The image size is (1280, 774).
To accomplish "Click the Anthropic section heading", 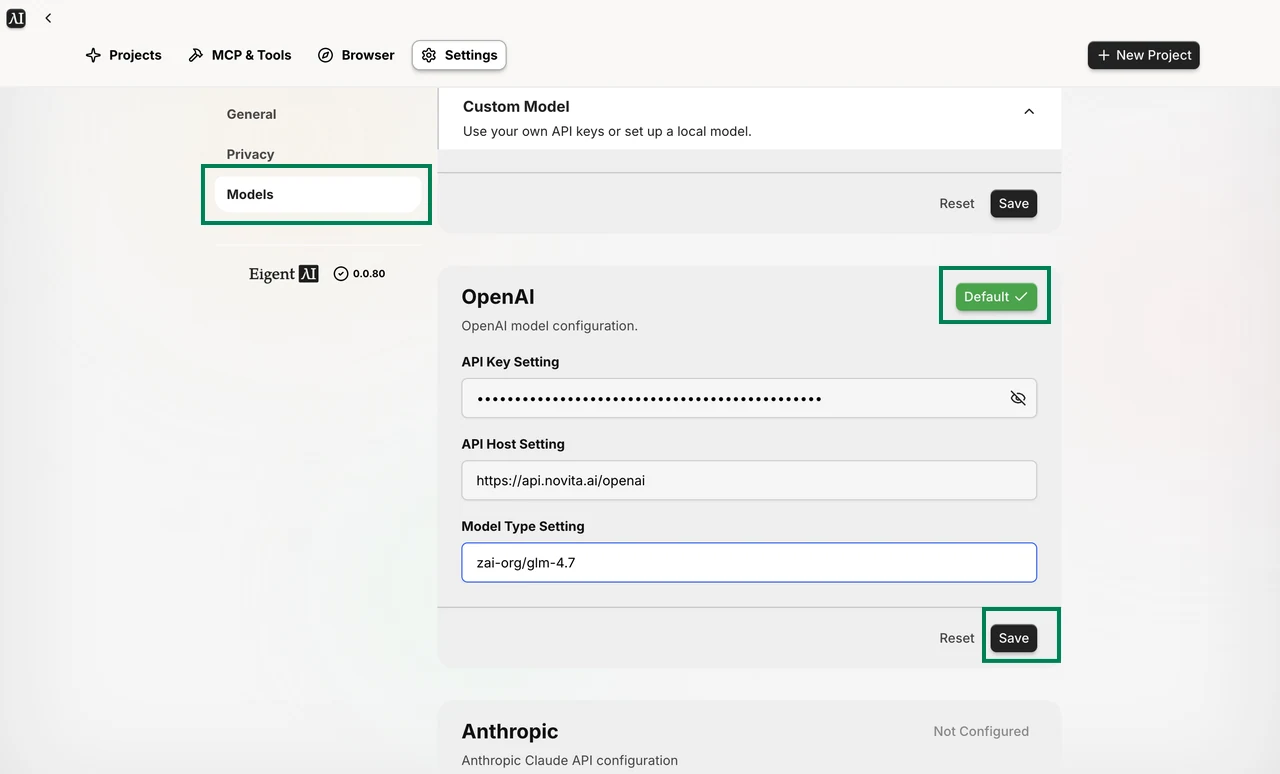I will 510,732.
